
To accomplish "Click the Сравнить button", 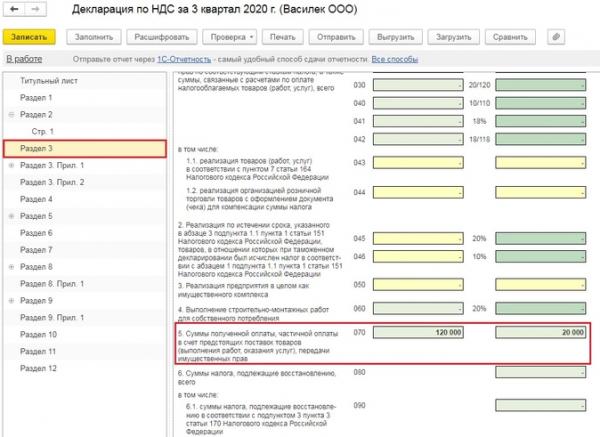I will click(510, 37).
